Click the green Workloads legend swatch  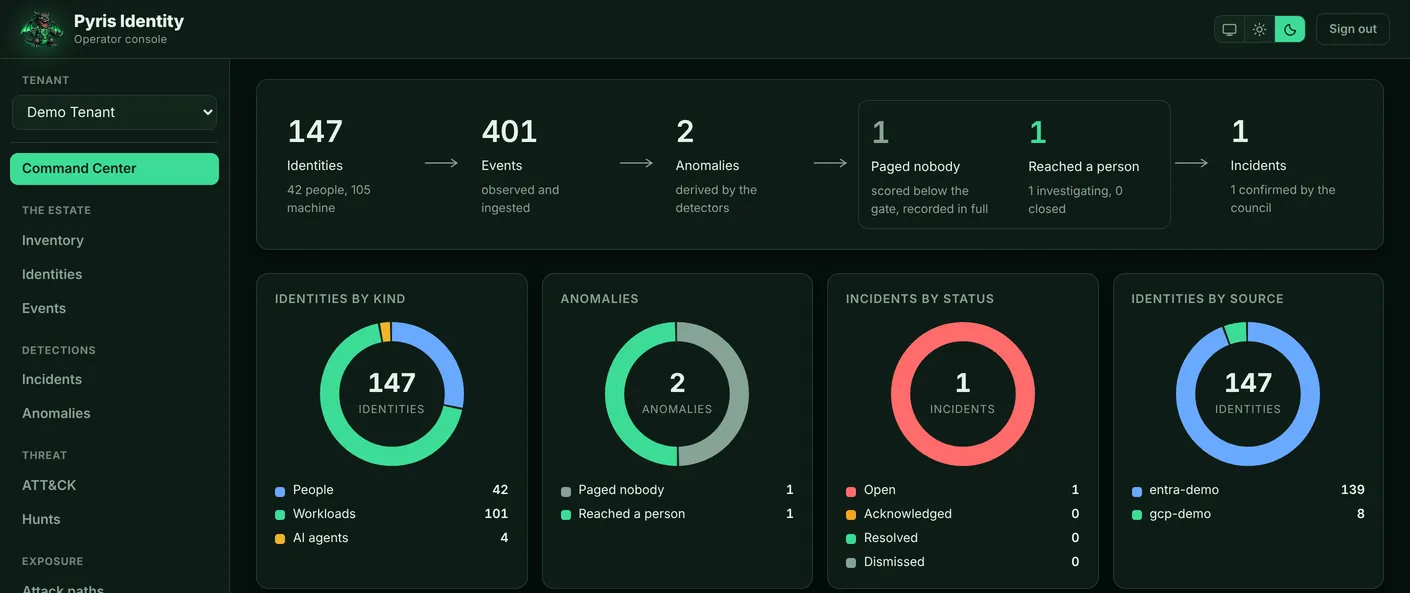click(x=280, y=515)
